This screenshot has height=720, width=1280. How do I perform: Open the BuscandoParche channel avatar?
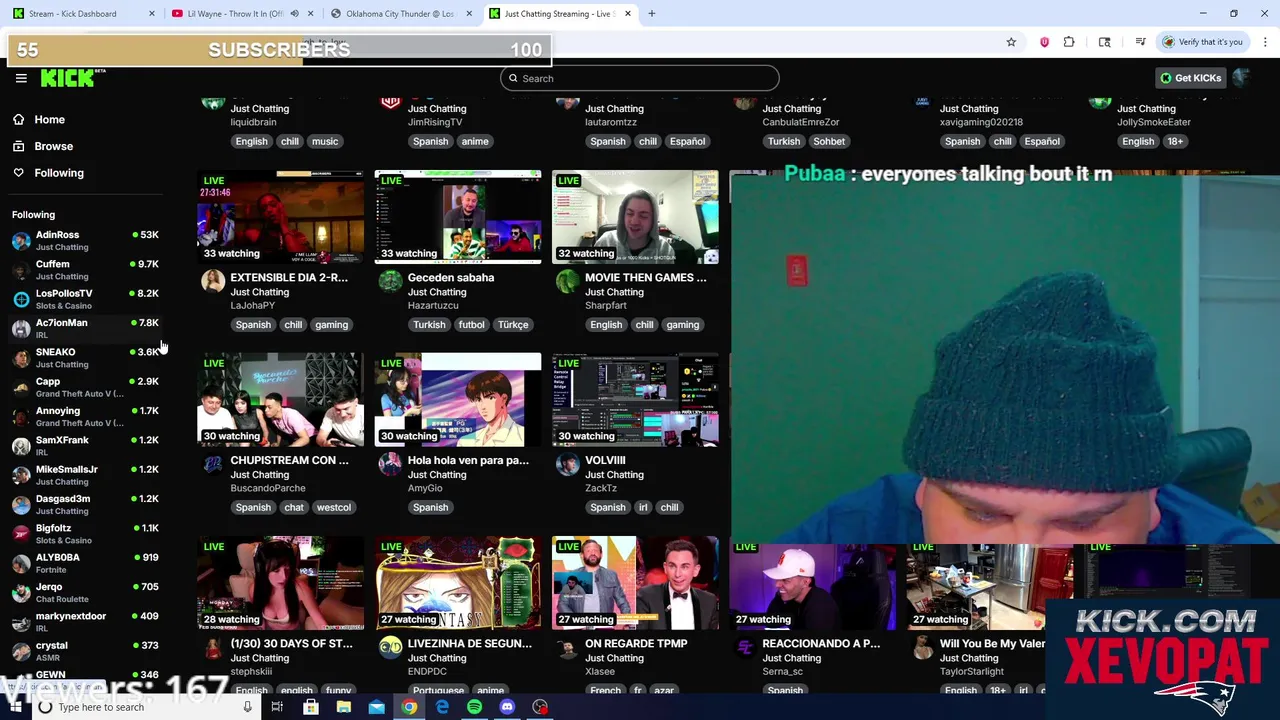[212, 465]
